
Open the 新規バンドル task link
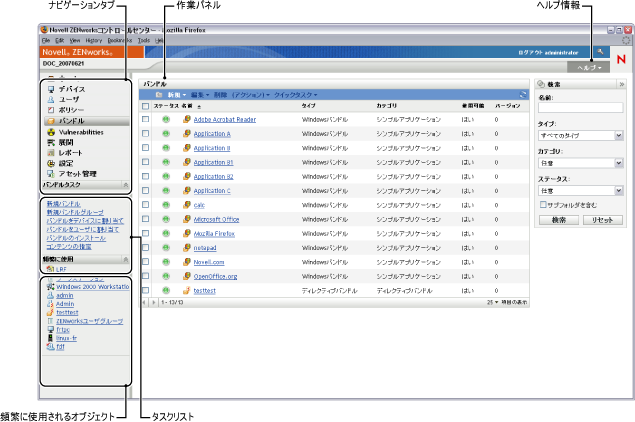[x=64, y=204]
